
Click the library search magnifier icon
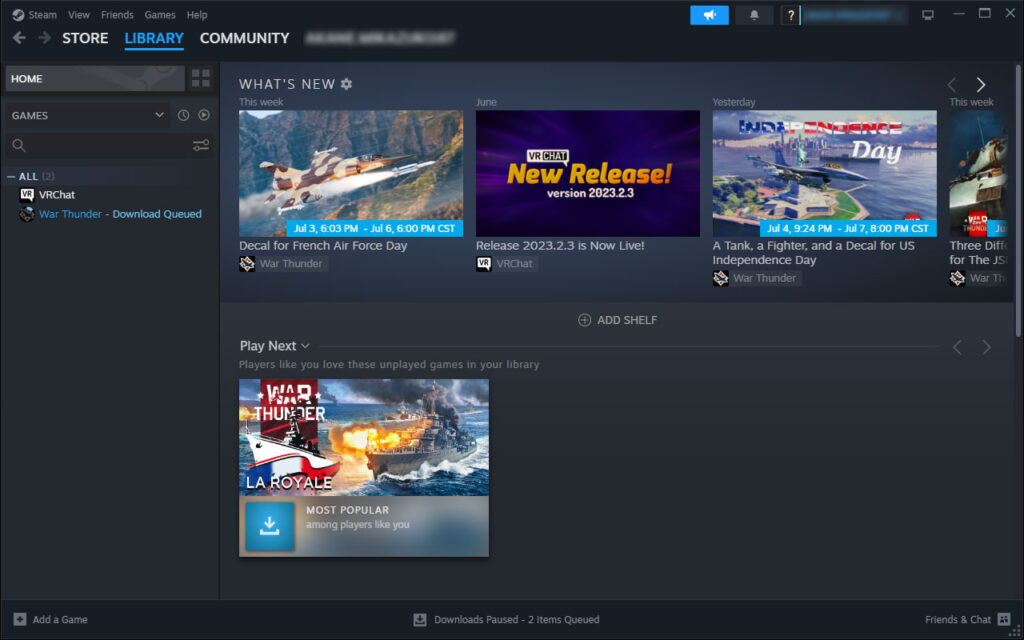coord(19,145)
